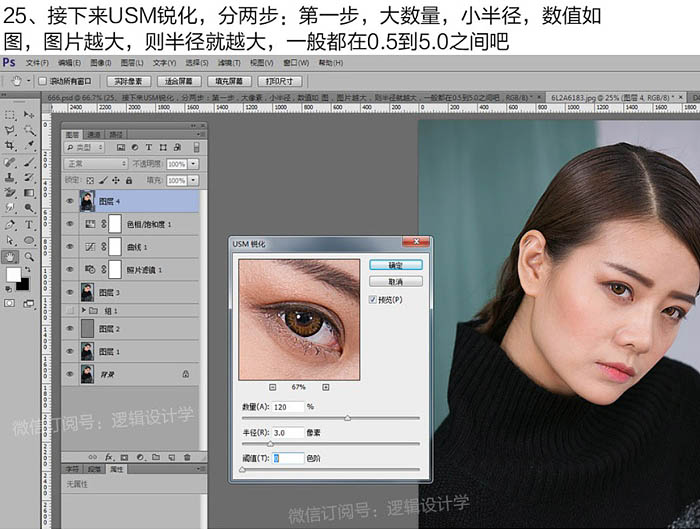Click the 数量 amount slider handle

click(x=347, y=418)
